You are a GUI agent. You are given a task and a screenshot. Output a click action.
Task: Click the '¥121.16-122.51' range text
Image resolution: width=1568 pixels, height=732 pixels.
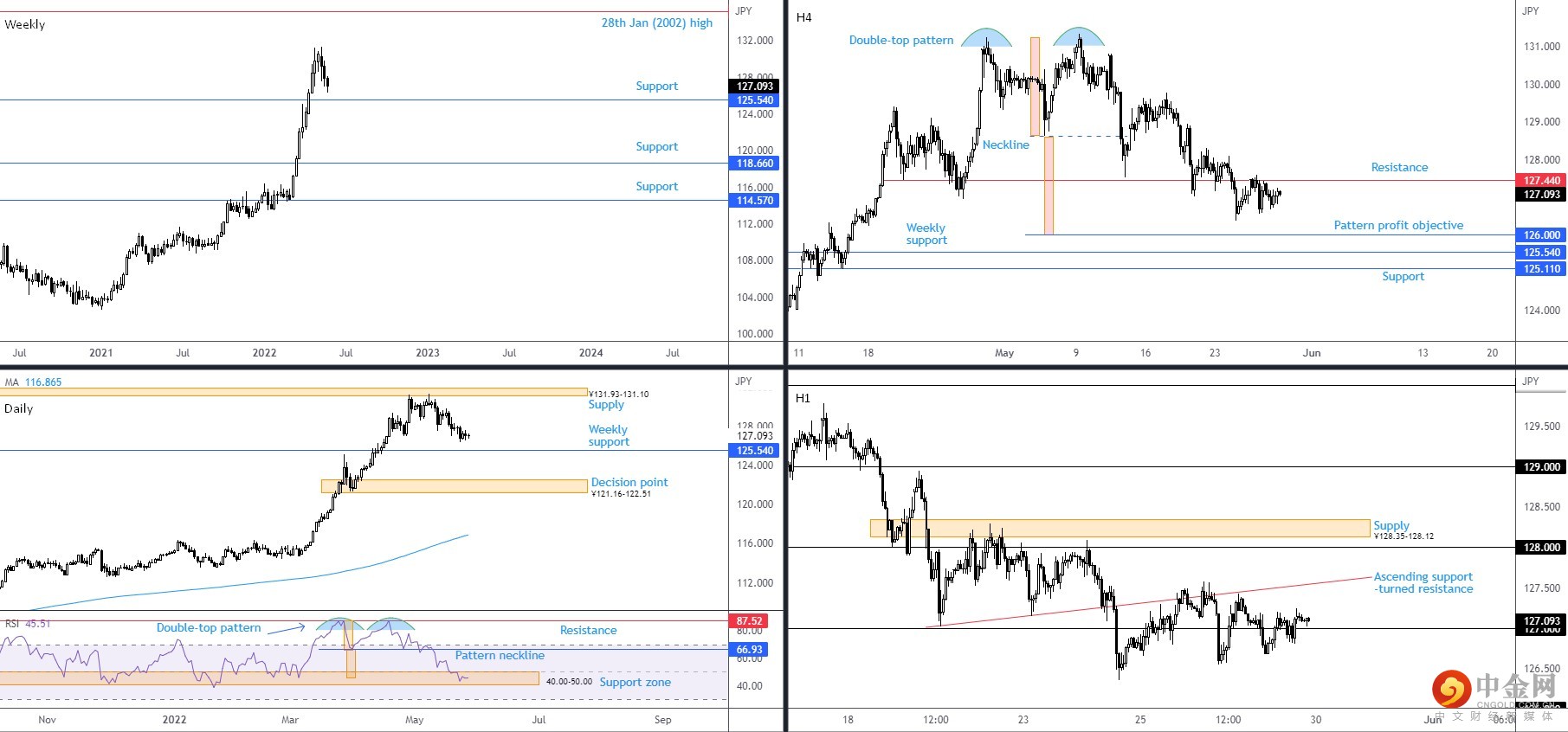coord(621,493)
